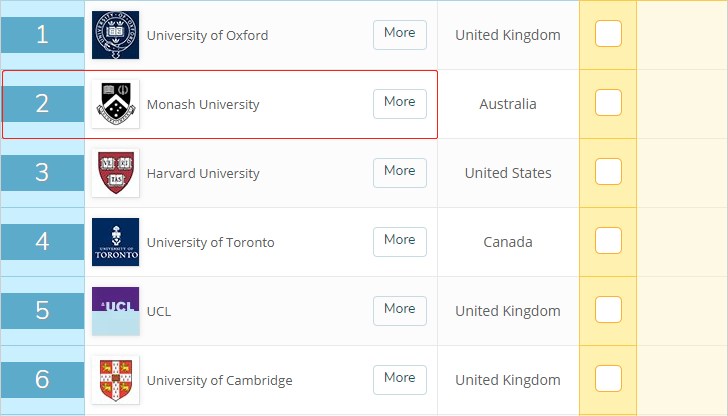728x416 pixels.
Task: Check the compare box for Monash University
Action: click(x=608, y=103)
